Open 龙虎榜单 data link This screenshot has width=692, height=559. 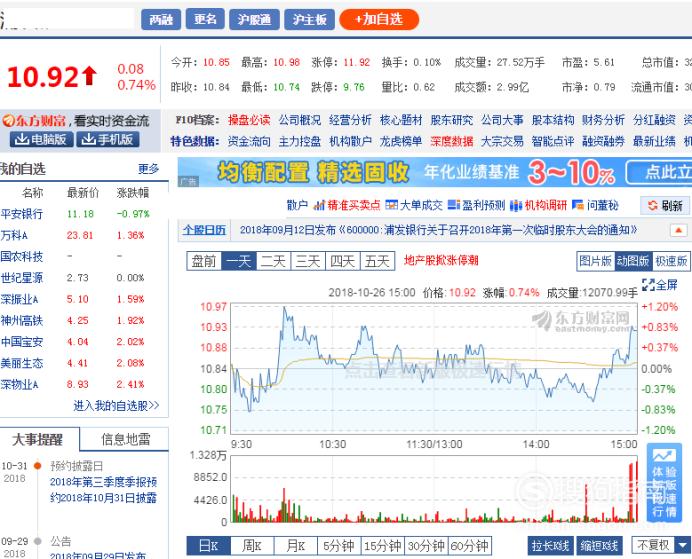pos(401,141)
